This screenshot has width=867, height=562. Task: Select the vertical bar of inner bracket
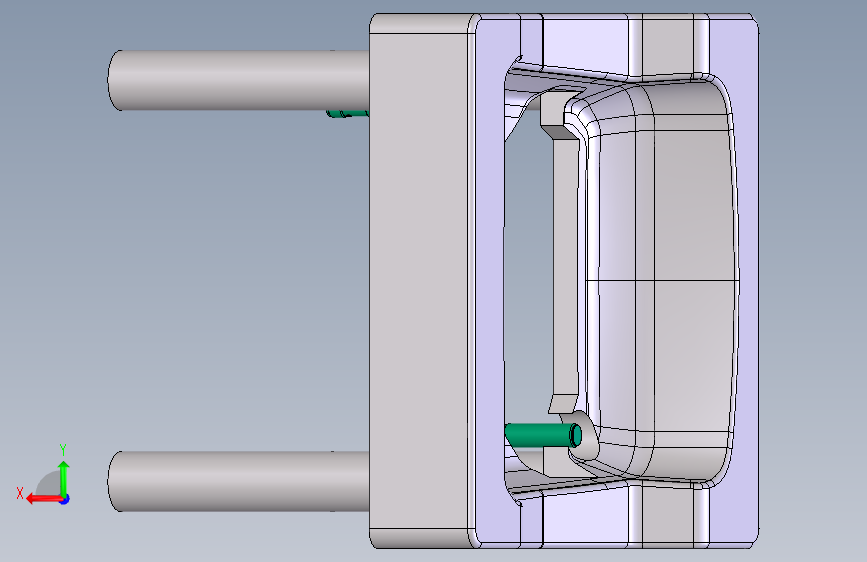point(566,266)
